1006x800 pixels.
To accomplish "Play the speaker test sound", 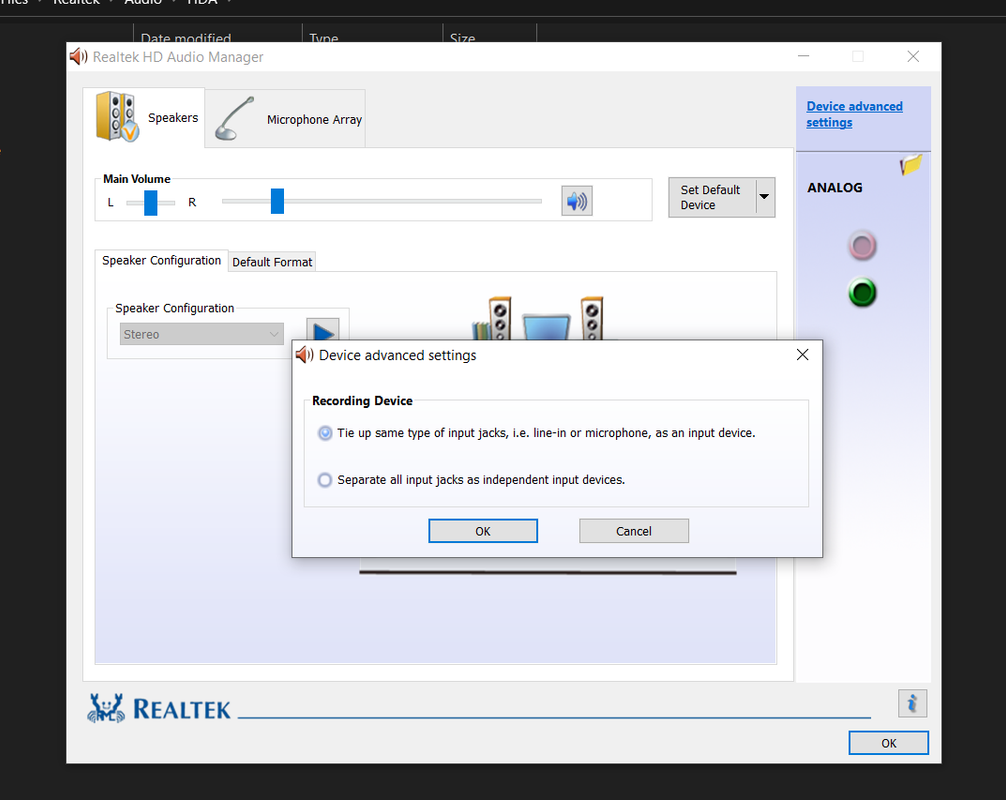I will coord(323,330).
